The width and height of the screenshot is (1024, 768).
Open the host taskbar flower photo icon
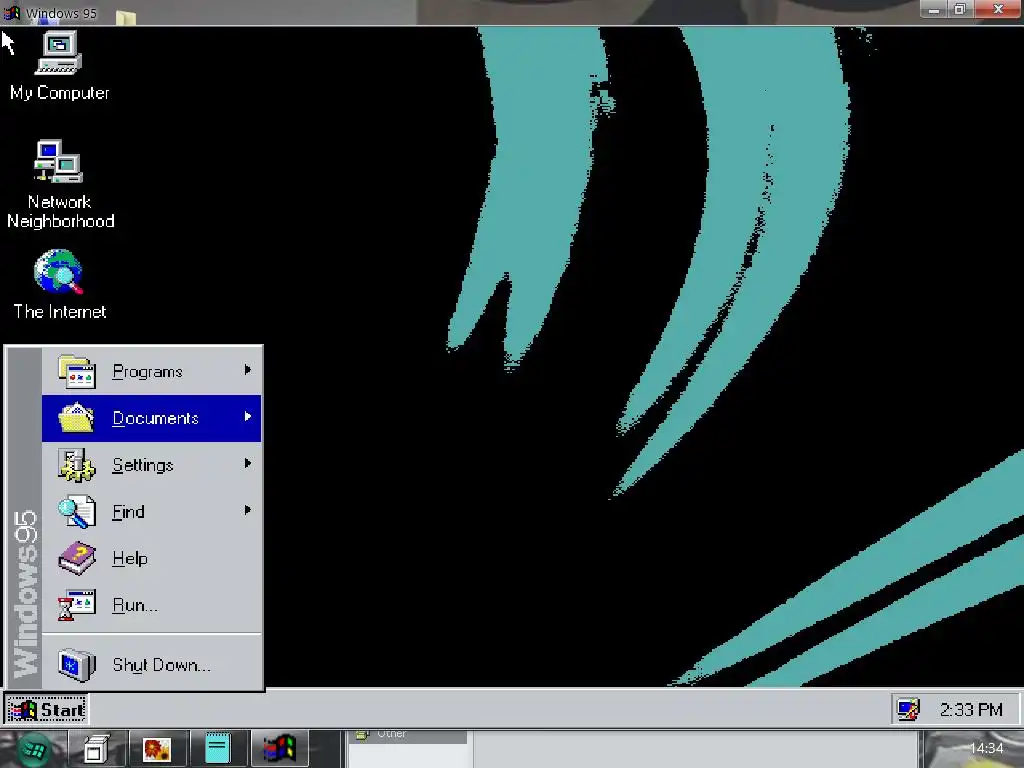[157, 750]
